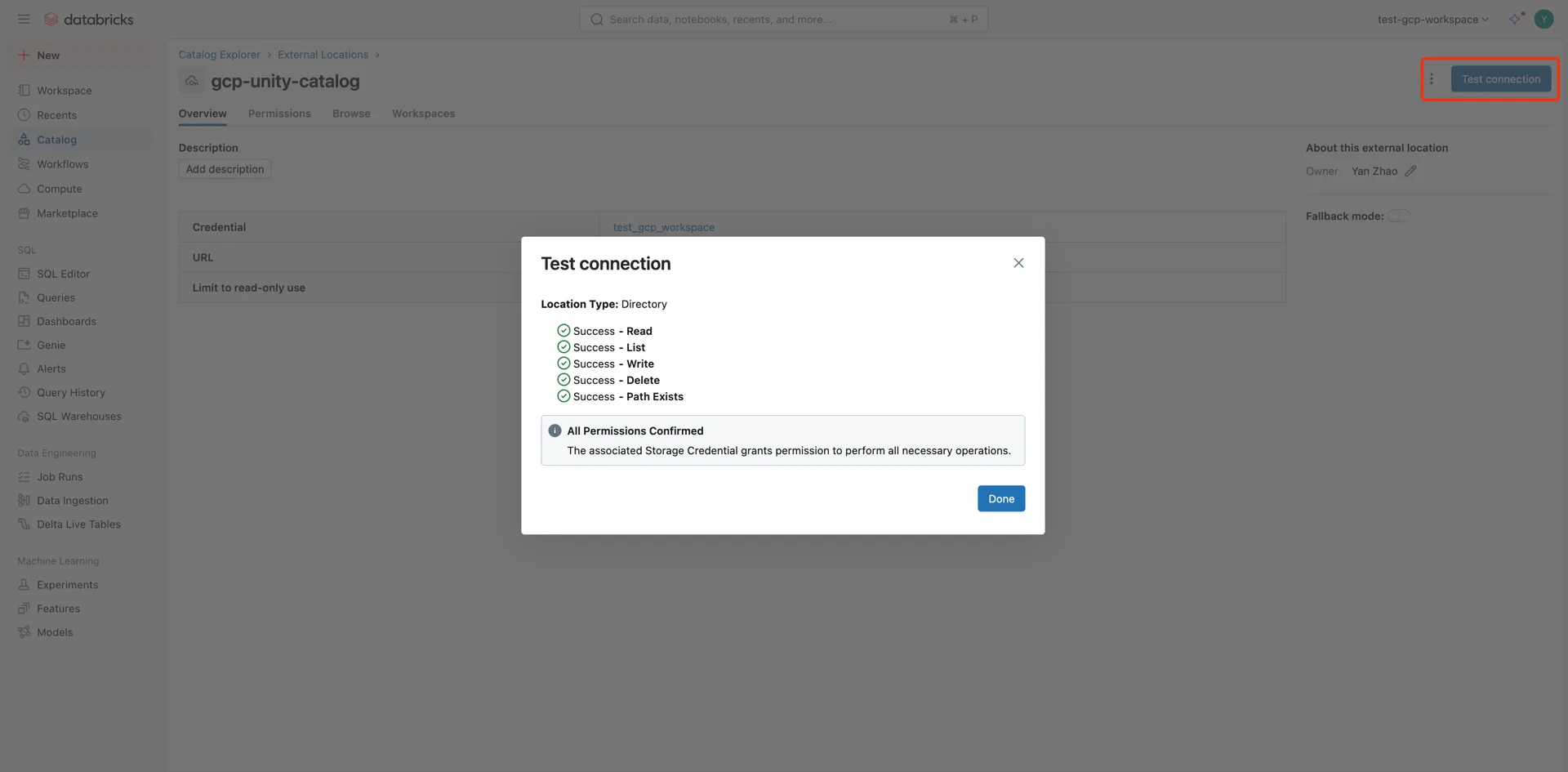Click the 'Success - Path Exists' result
This screenshot has height=772, width=1568.
(x=620, y=396)
